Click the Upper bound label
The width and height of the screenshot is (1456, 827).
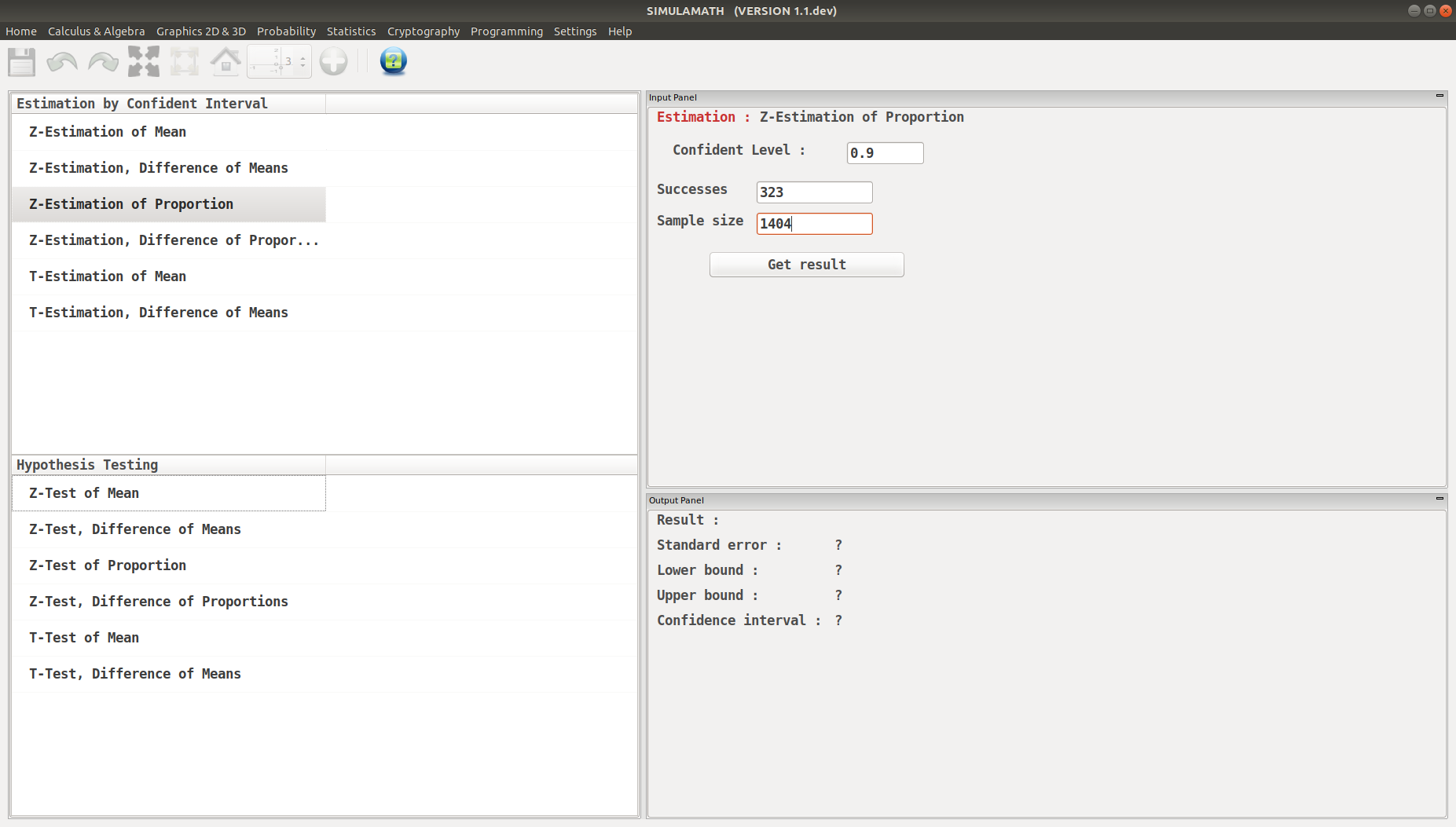(x=707, y=595)
